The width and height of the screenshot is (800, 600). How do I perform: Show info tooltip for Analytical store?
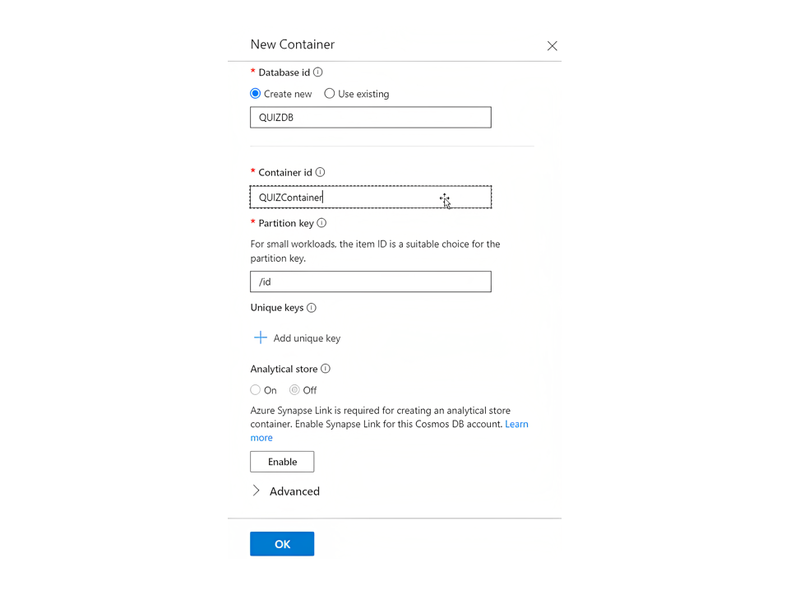pyautogui.click(x=326, y=368)
